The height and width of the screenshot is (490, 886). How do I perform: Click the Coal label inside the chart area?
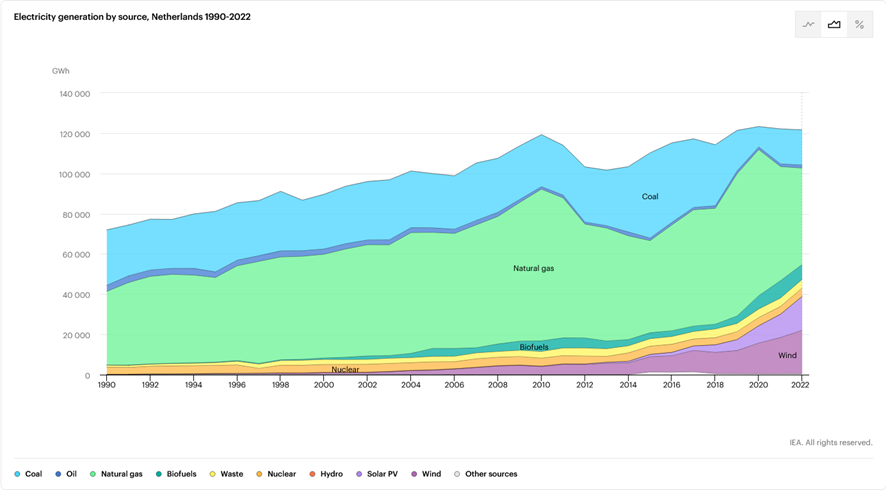[x=650, y=197]
